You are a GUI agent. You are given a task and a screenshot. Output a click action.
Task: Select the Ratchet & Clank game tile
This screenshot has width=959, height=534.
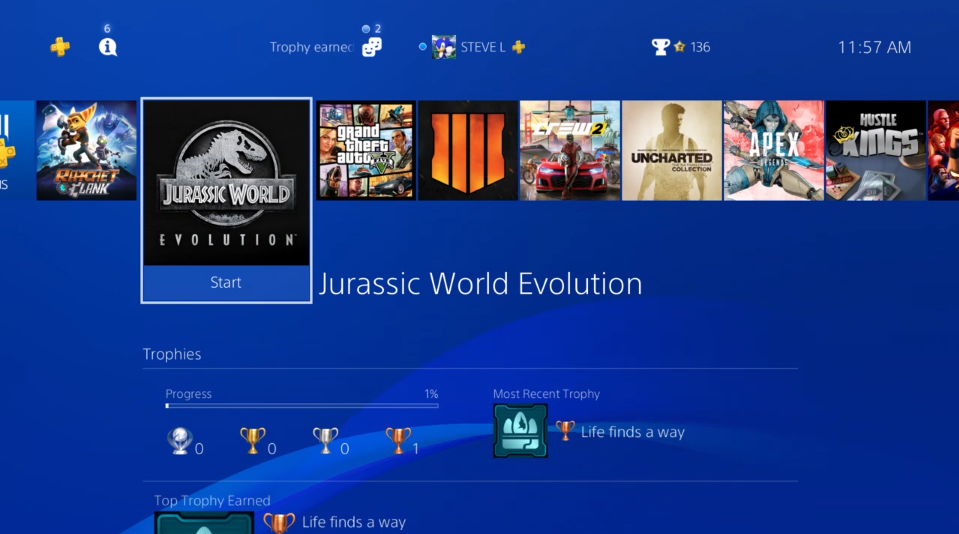86,150
